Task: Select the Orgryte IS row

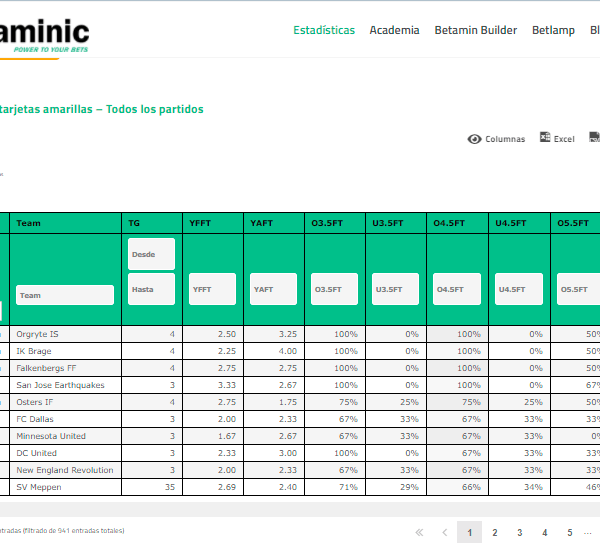Action: (x=65, y=334)
